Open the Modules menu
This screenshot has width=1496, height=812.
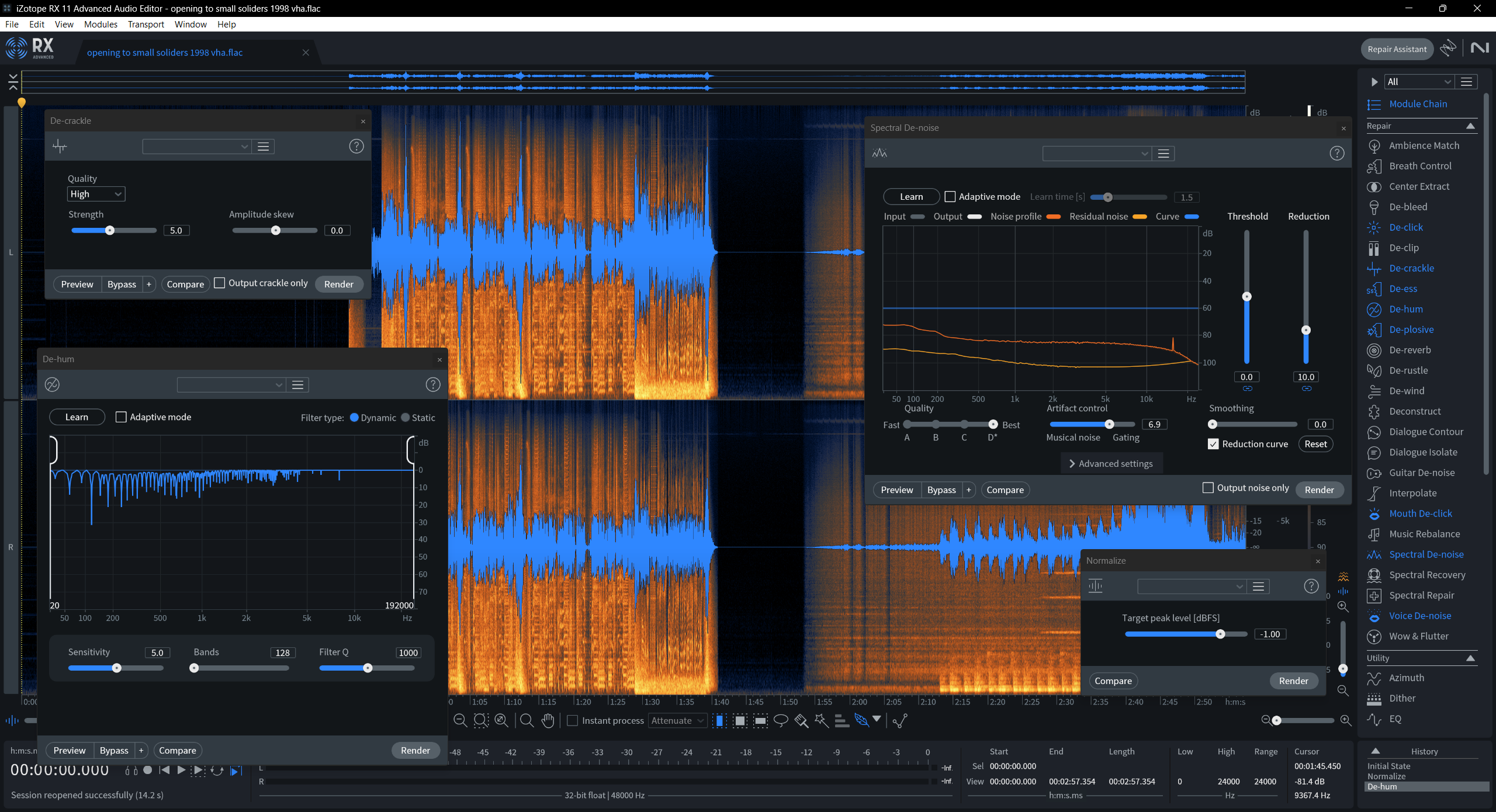pos(101,24)
